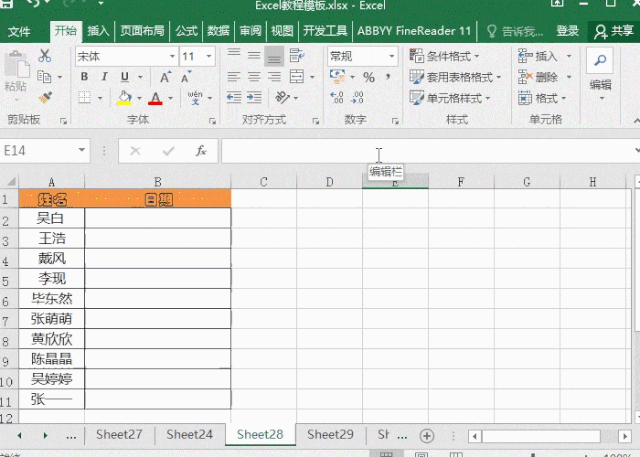Click the wén phonetic guide icon

(195, 98)
